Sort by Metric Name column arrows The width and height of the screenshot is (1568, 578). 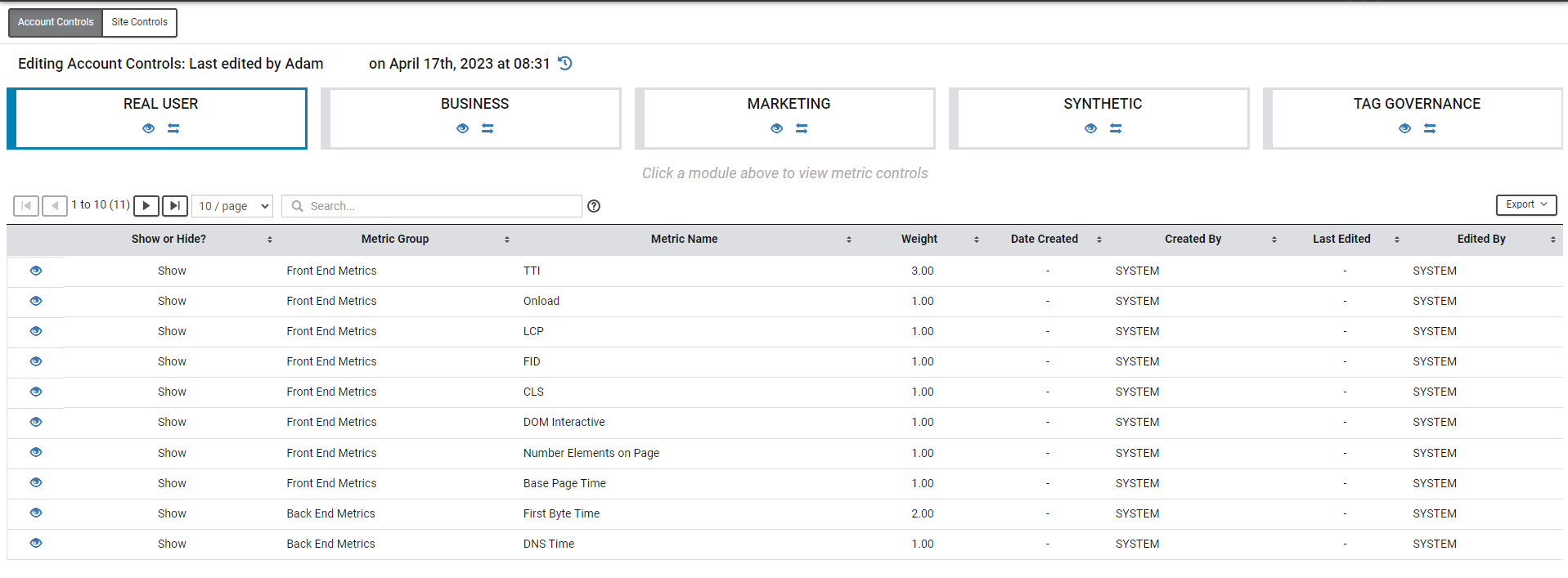pos(849,240)
